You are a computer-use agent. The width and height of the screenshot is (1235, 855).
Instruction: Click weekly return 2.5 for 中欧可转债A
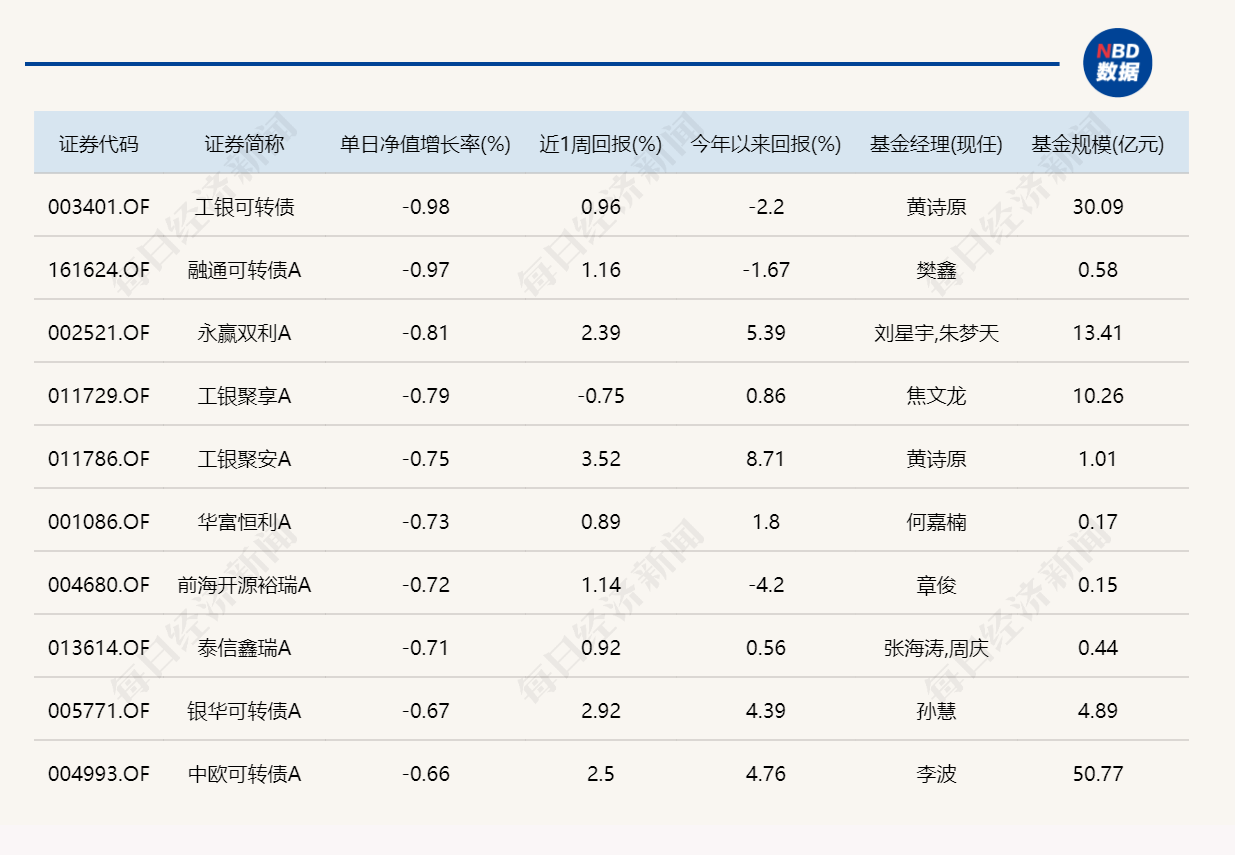coord(601,774)
